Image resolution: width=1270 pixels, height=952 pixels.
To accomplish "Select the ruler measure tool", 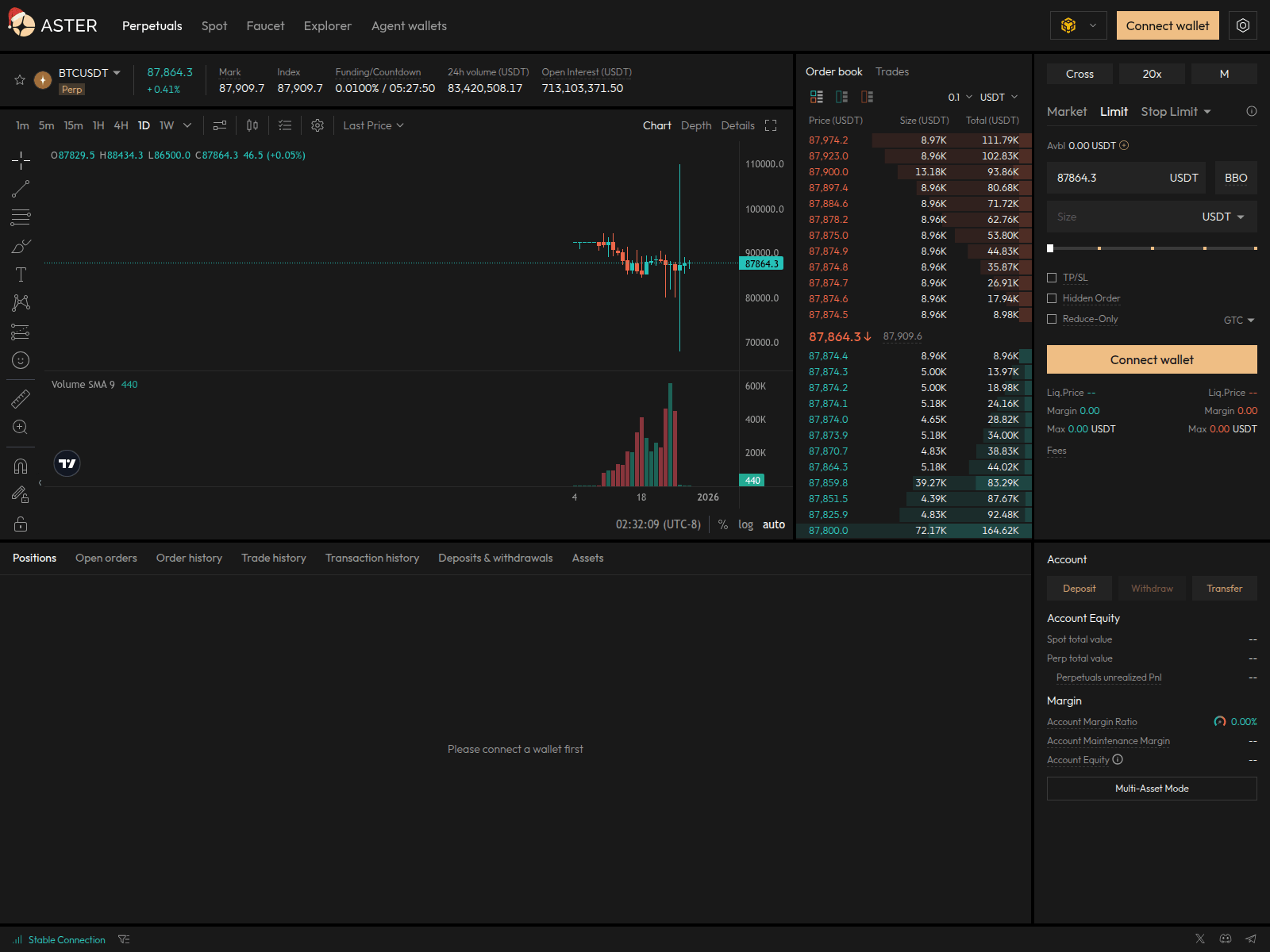I will click(x=21, y=398).
